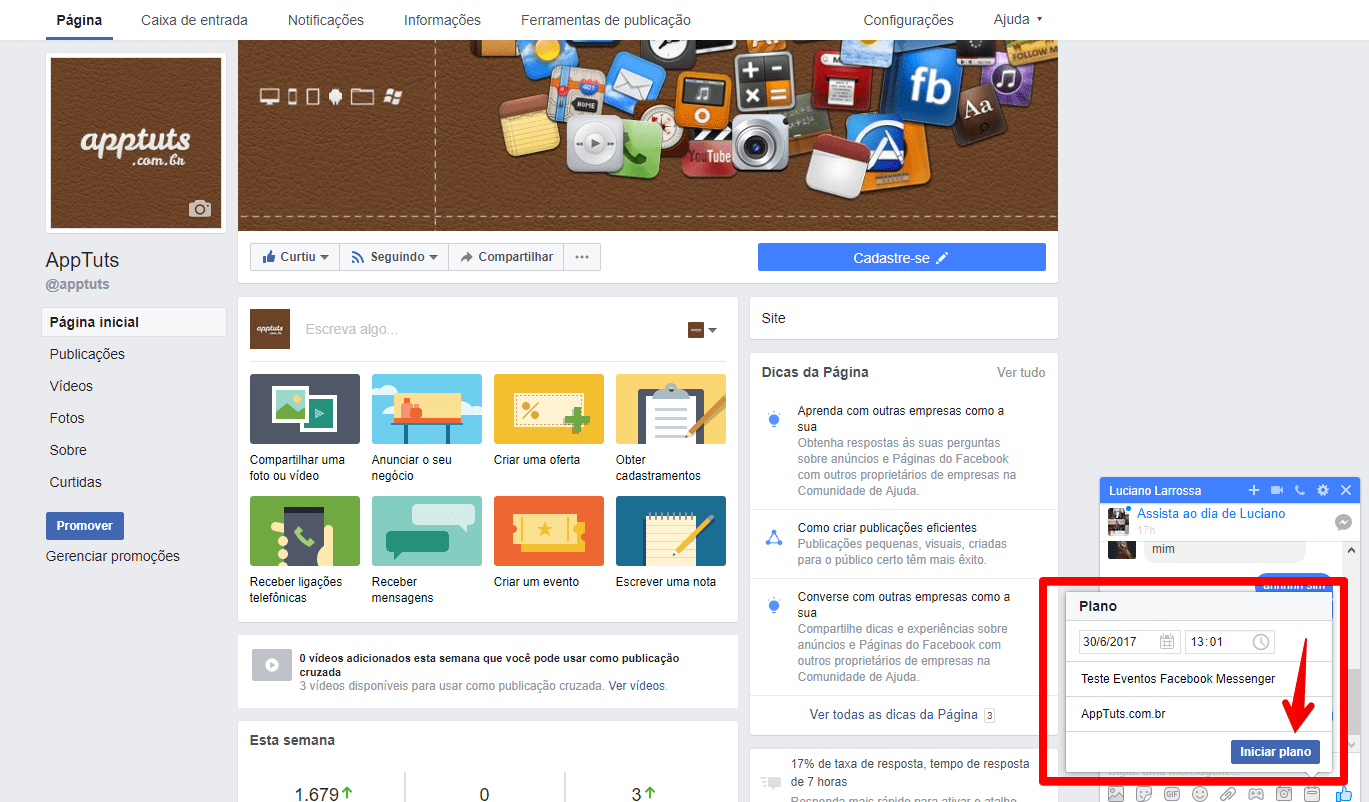Open 'Assista ao dia de Luciano' link
The height and width of the screenshot is (802, 1369).
(x=1211, y=513)
